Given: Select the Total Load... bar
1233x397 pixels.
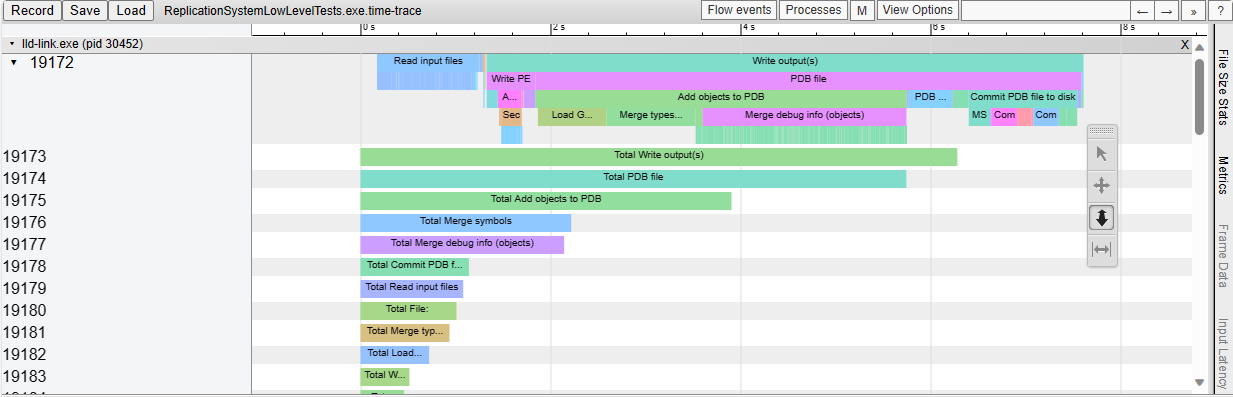Looking at the screenshot, I should tap(394, 354).
